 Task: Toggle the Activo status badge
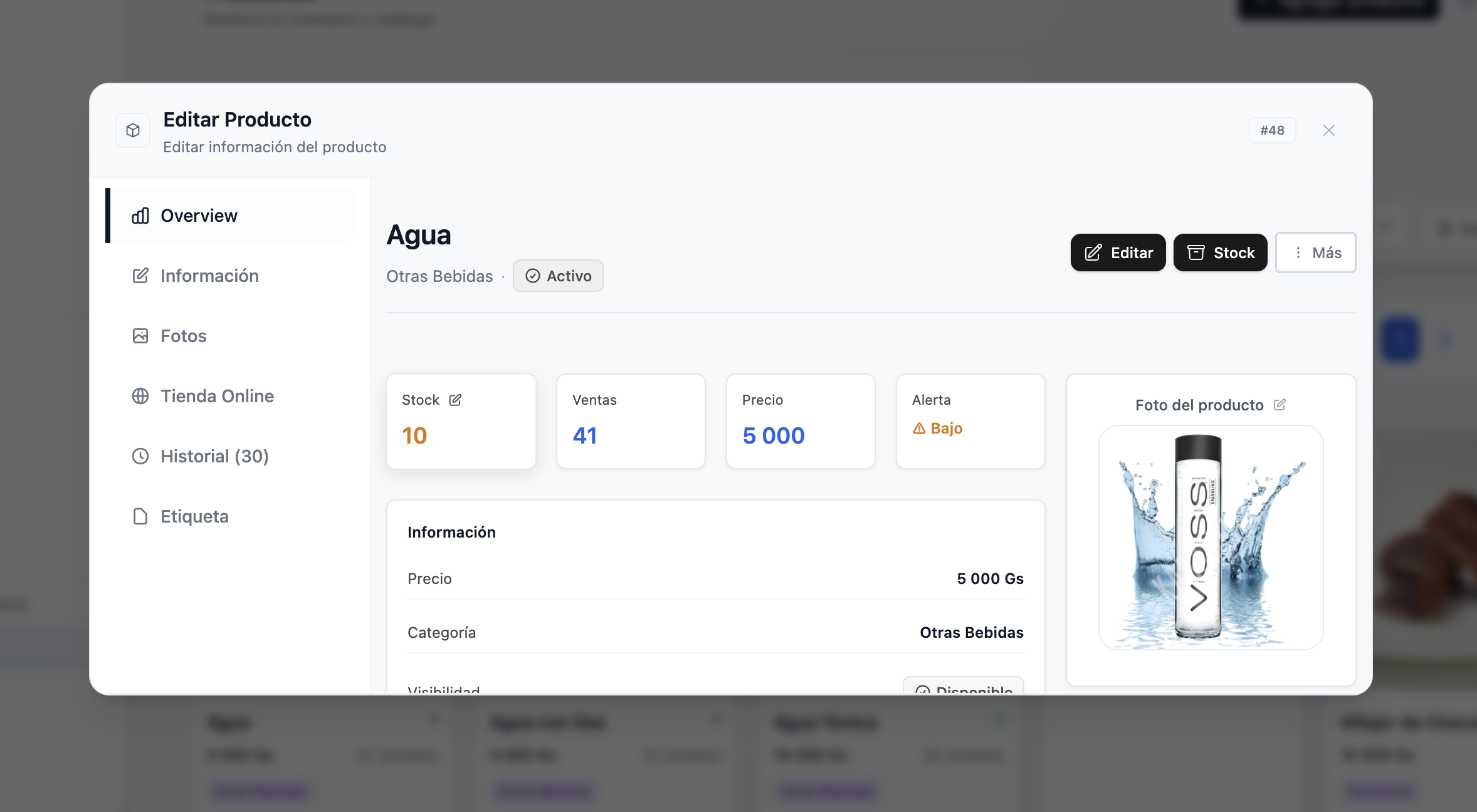[x=558, y=276]
